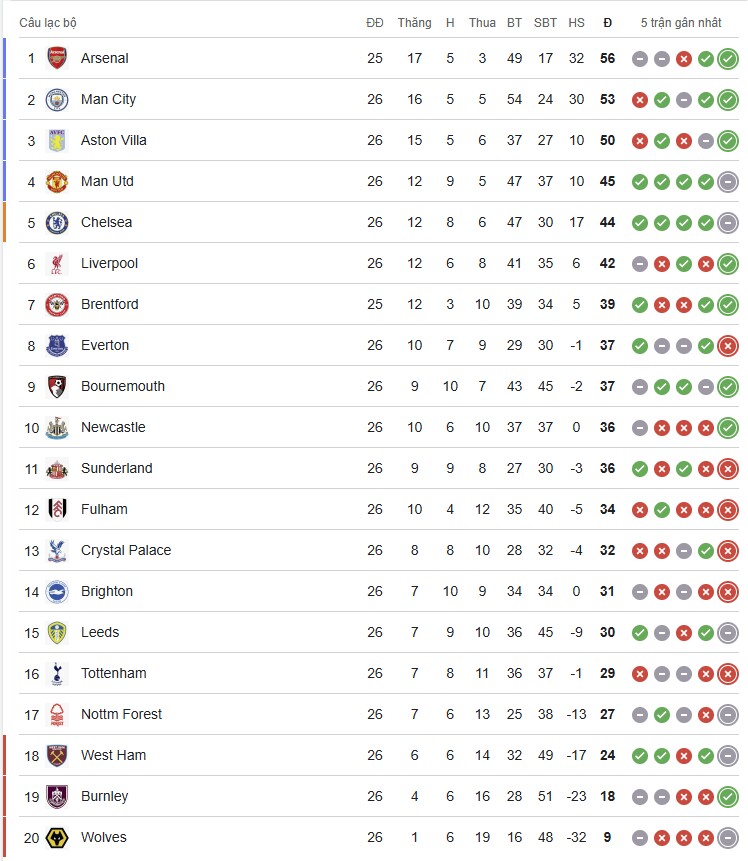Click the Wolves club crest
The width and height of the screenshot is (748, 861).
57,837
